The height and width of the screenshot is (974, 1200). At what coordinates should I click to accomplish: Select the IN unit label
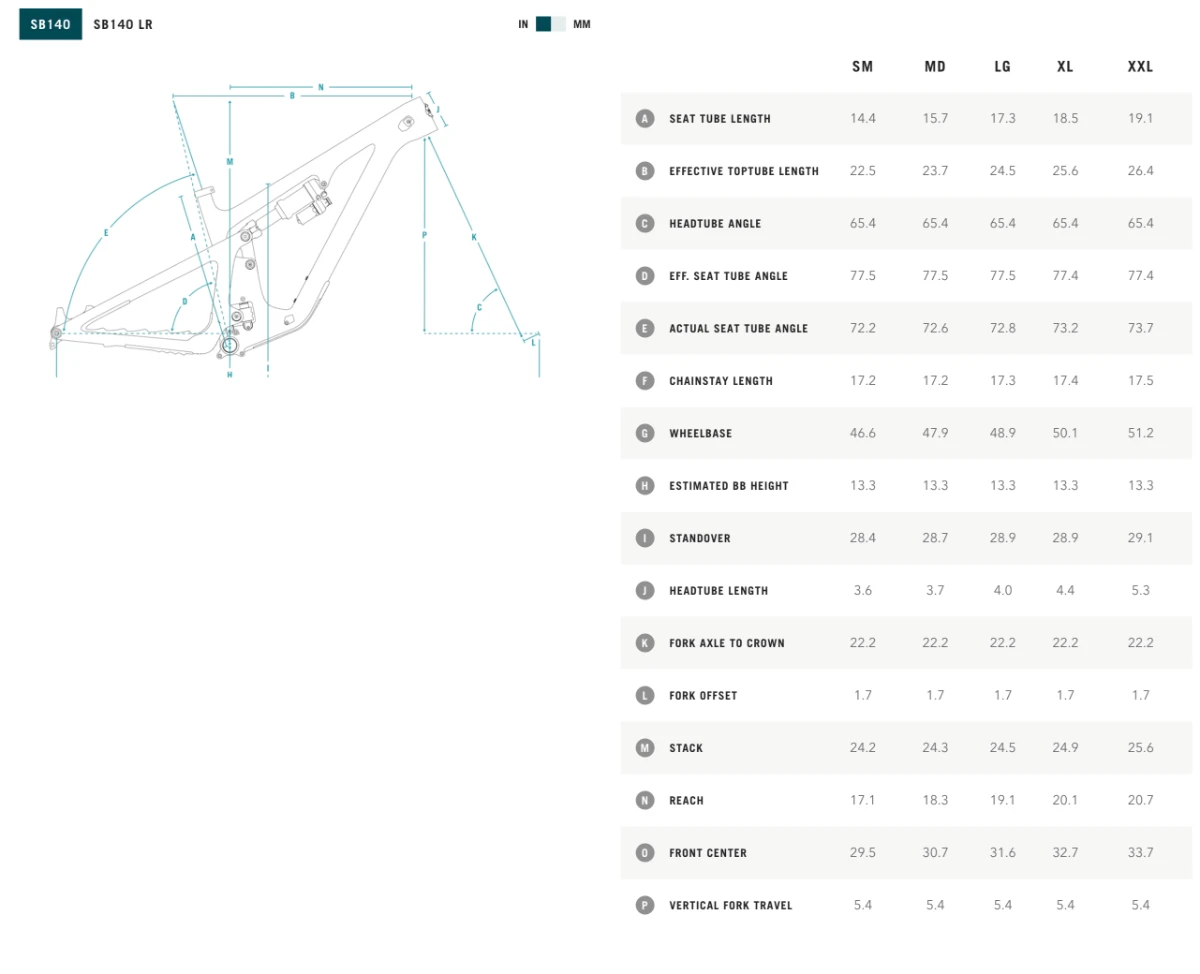coord(523,24)
